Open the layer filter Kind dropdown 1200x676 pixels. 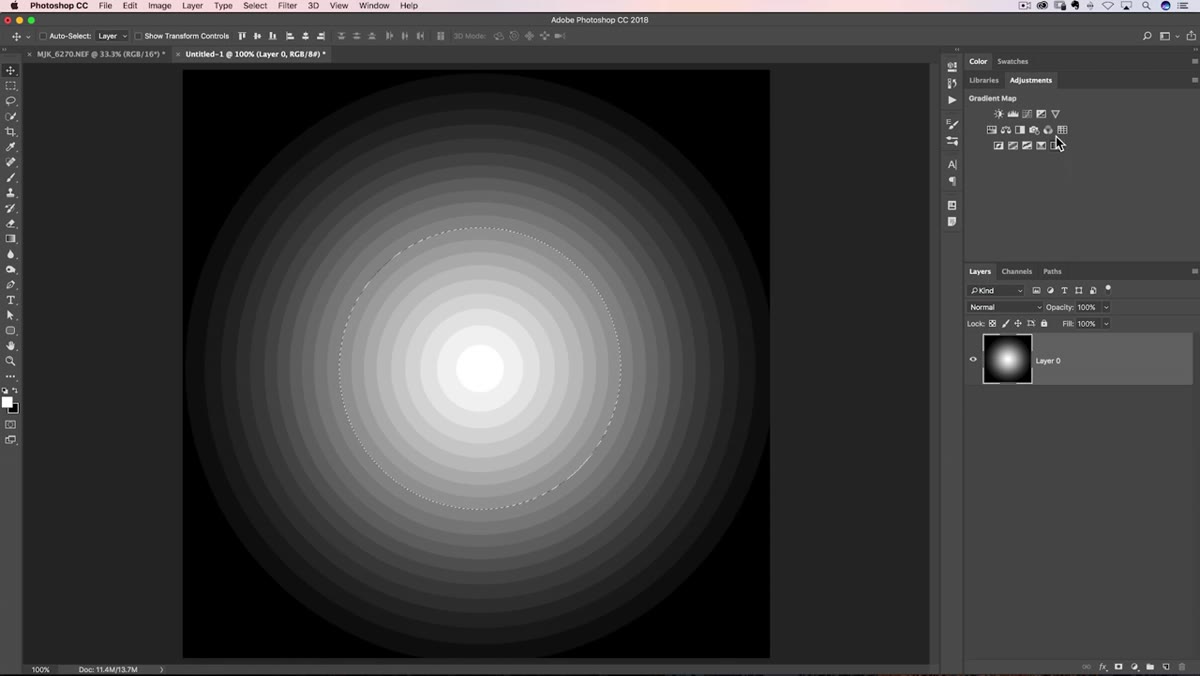click(996, 291)
